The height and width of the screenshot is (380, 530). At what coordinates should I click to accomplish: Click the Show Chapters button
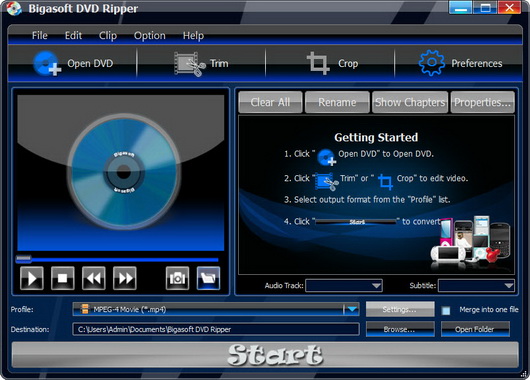tap(410, 102)
